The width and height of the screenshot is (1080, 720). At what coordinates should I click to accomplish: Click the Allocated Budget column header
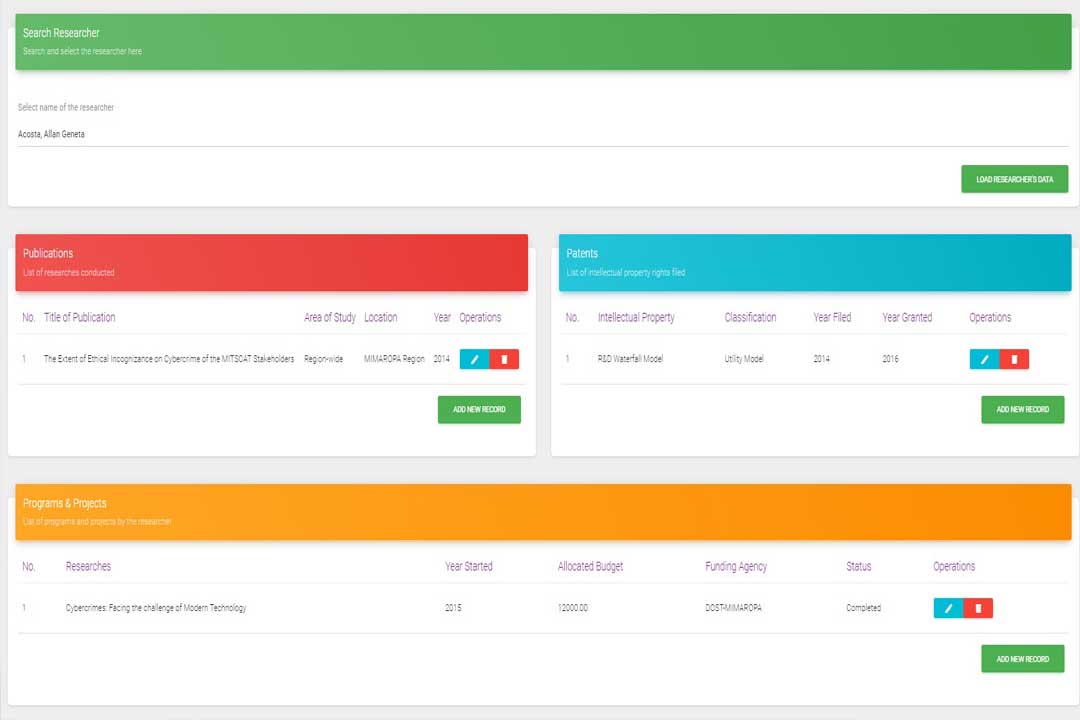(590, 566)
